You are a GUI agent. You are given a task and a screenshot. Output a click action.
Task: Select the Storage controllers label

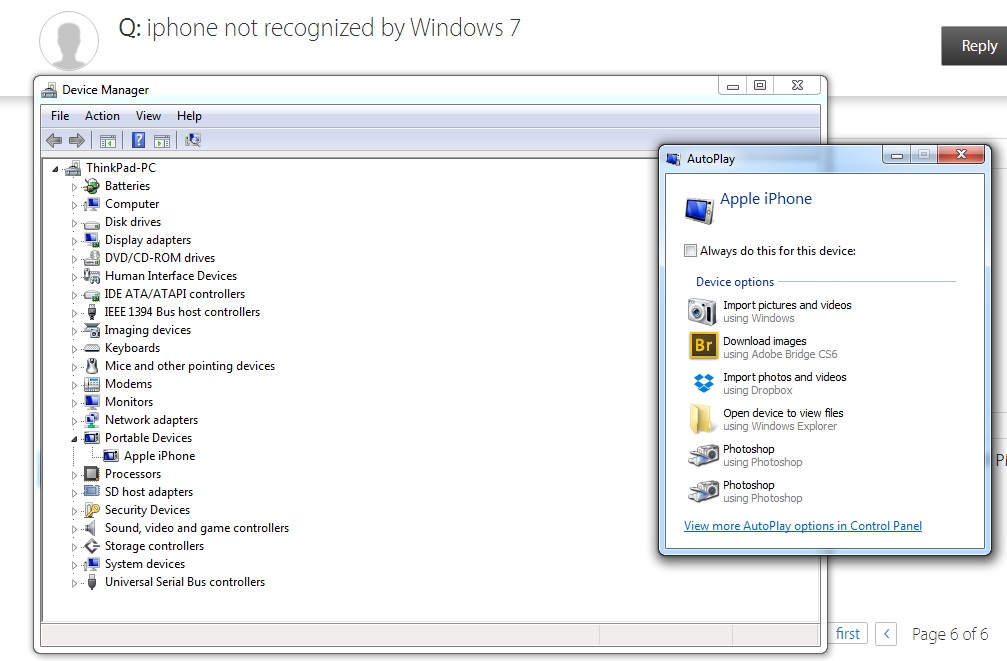click(x=154, y=545)
